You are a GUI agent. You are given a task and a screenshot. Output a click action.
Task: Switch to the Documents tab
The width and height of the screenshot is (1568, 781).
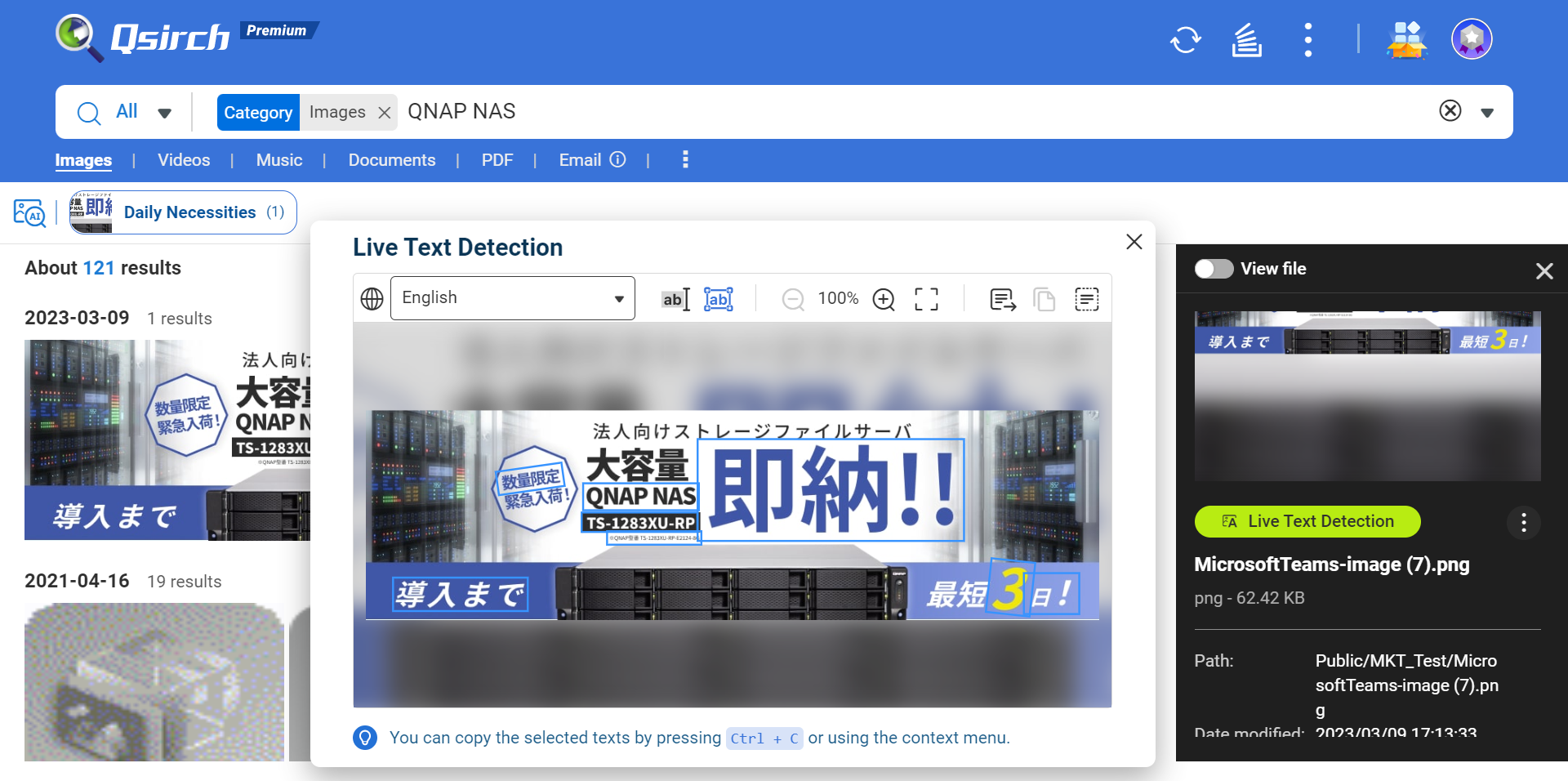point(392,160)
